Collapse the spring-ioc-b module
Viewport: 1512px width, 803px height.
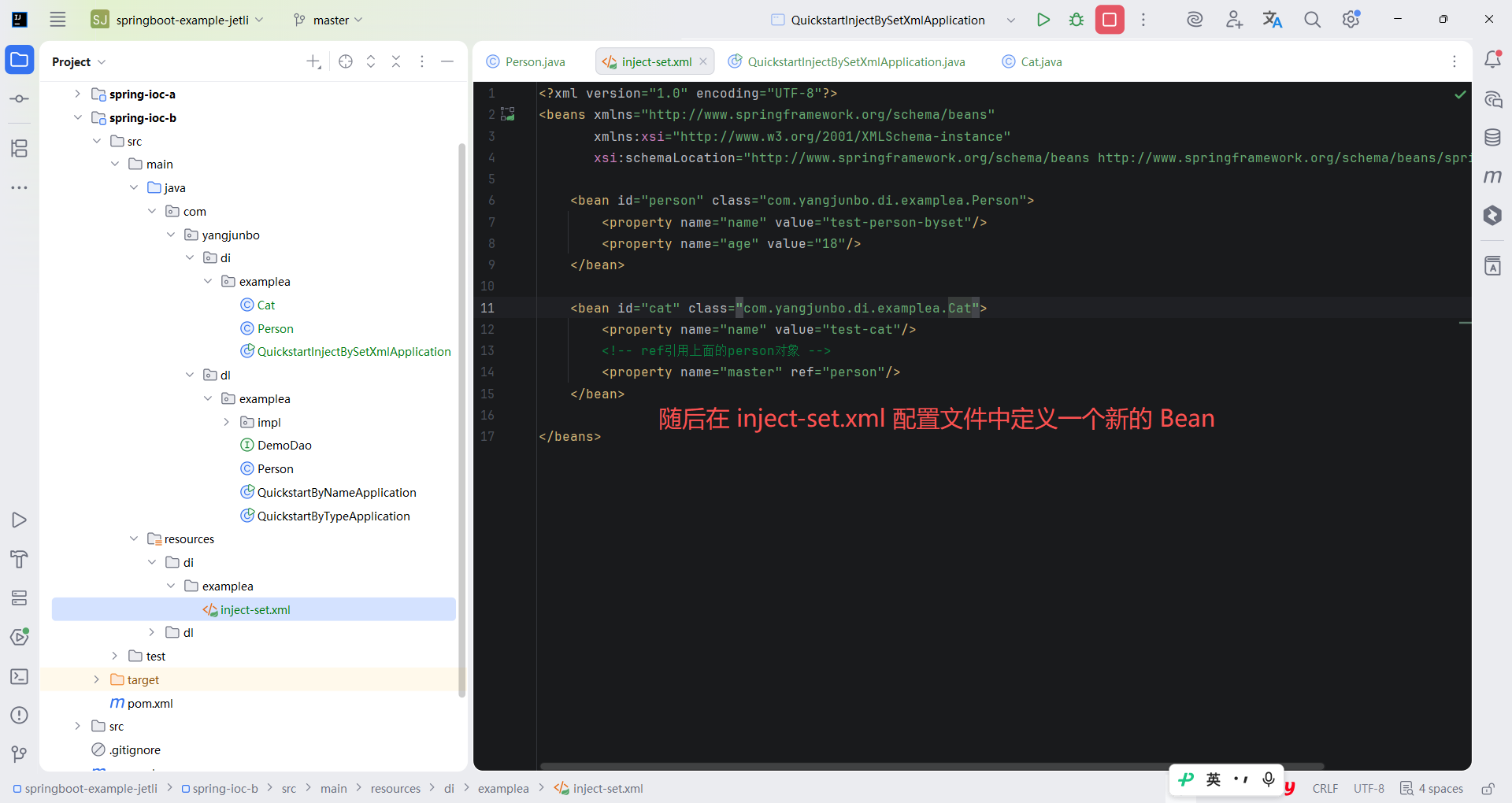click(x=77, y=117)
